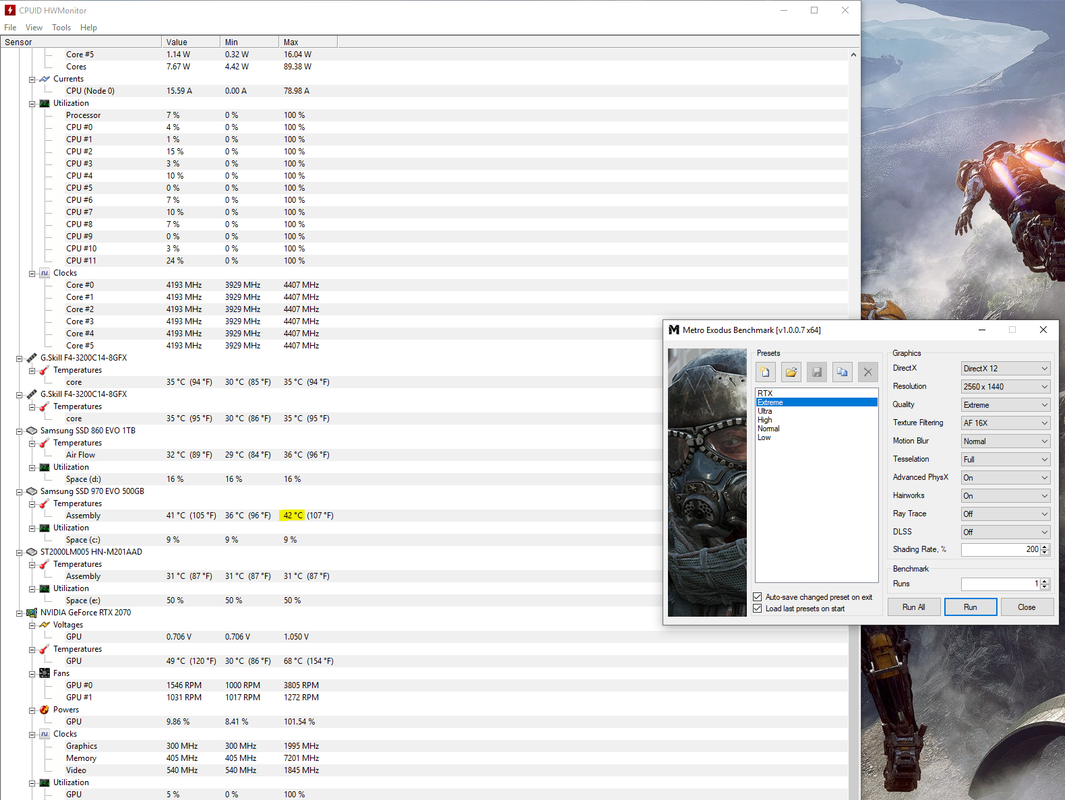The width and height of the screenshot is (1065, 800).
Task: Click the Samsung SSD 970 EVO 500GB drive icon
Action: pyautogui.click(x=31, y=491)
